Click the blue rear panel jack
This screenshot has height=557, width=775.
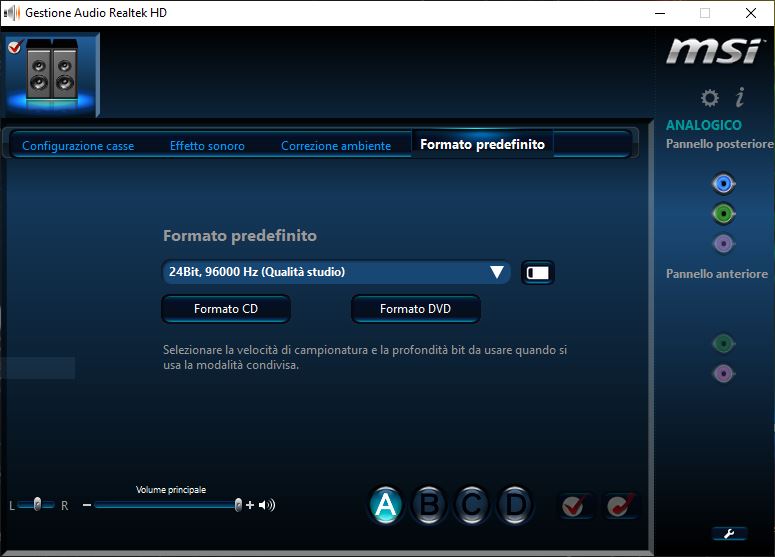(724, 184)
